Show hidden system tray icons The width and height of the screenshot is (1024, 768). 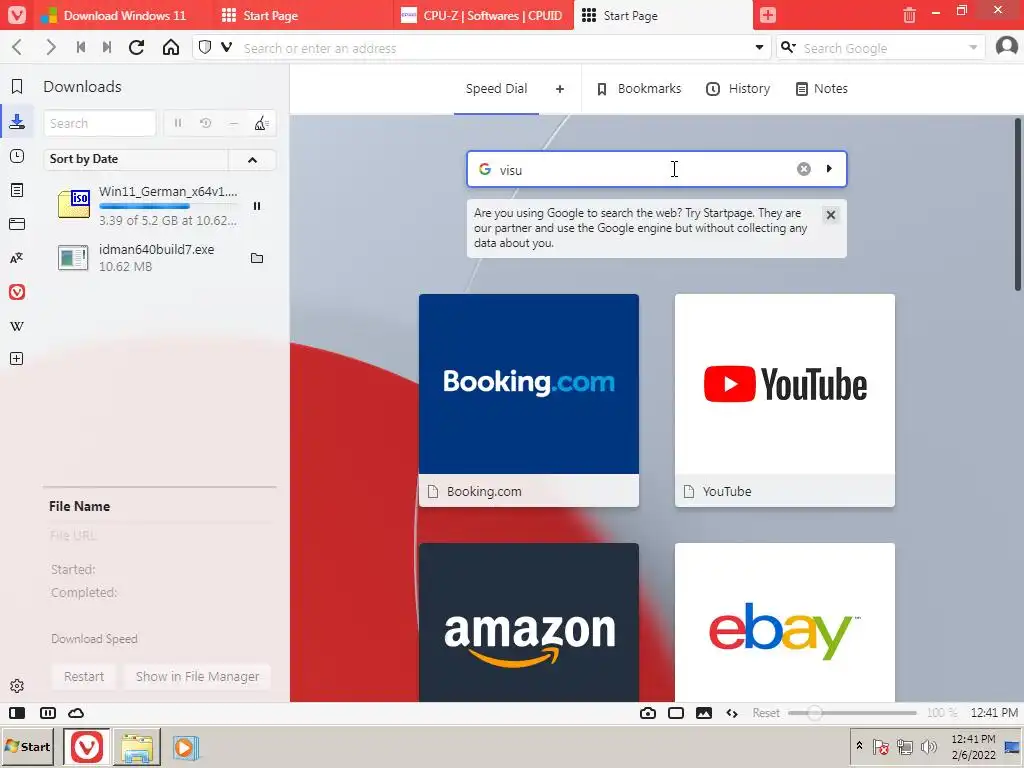point(859,745)
